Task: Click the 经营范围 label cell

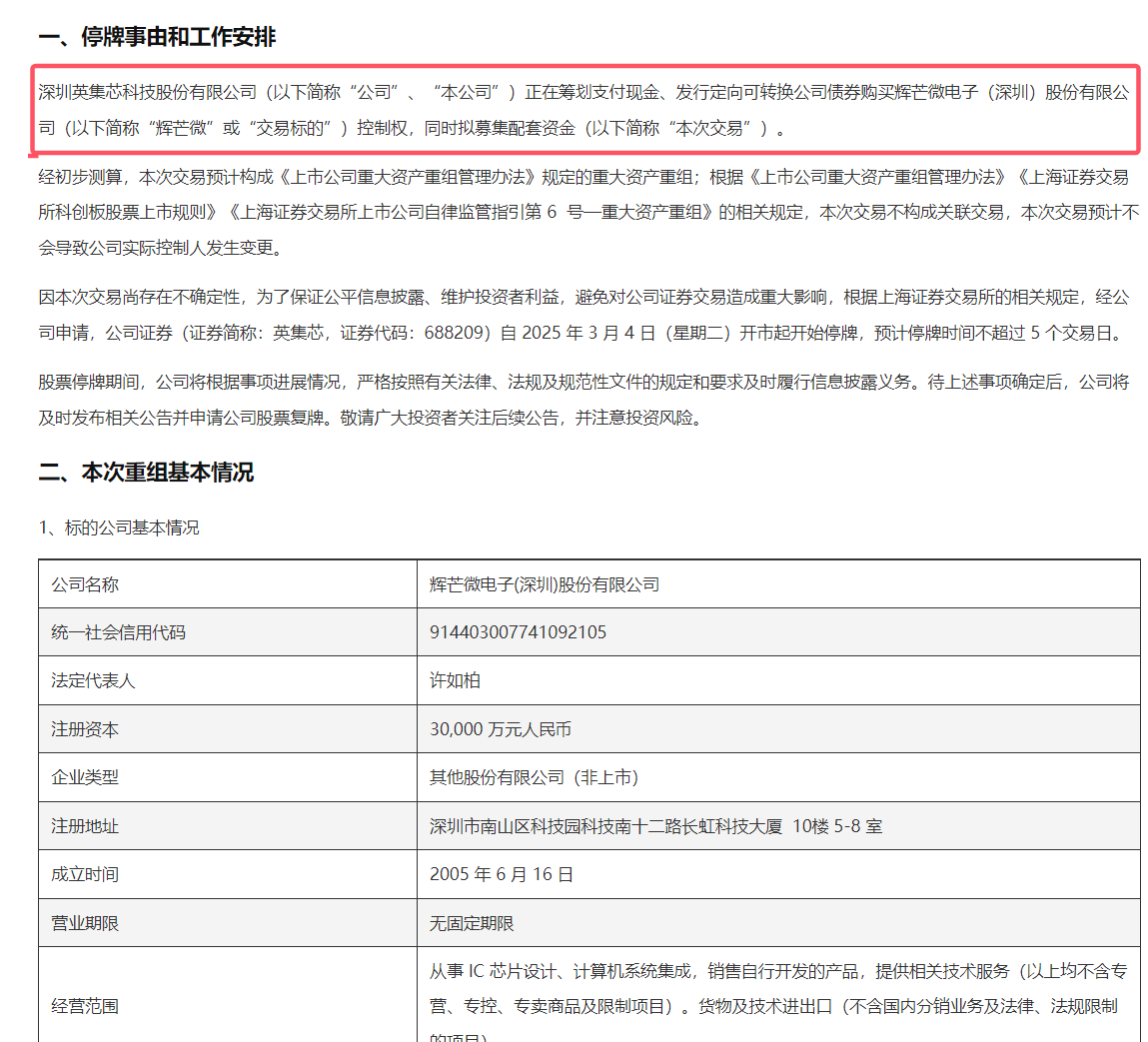Action: coord(228,995)
